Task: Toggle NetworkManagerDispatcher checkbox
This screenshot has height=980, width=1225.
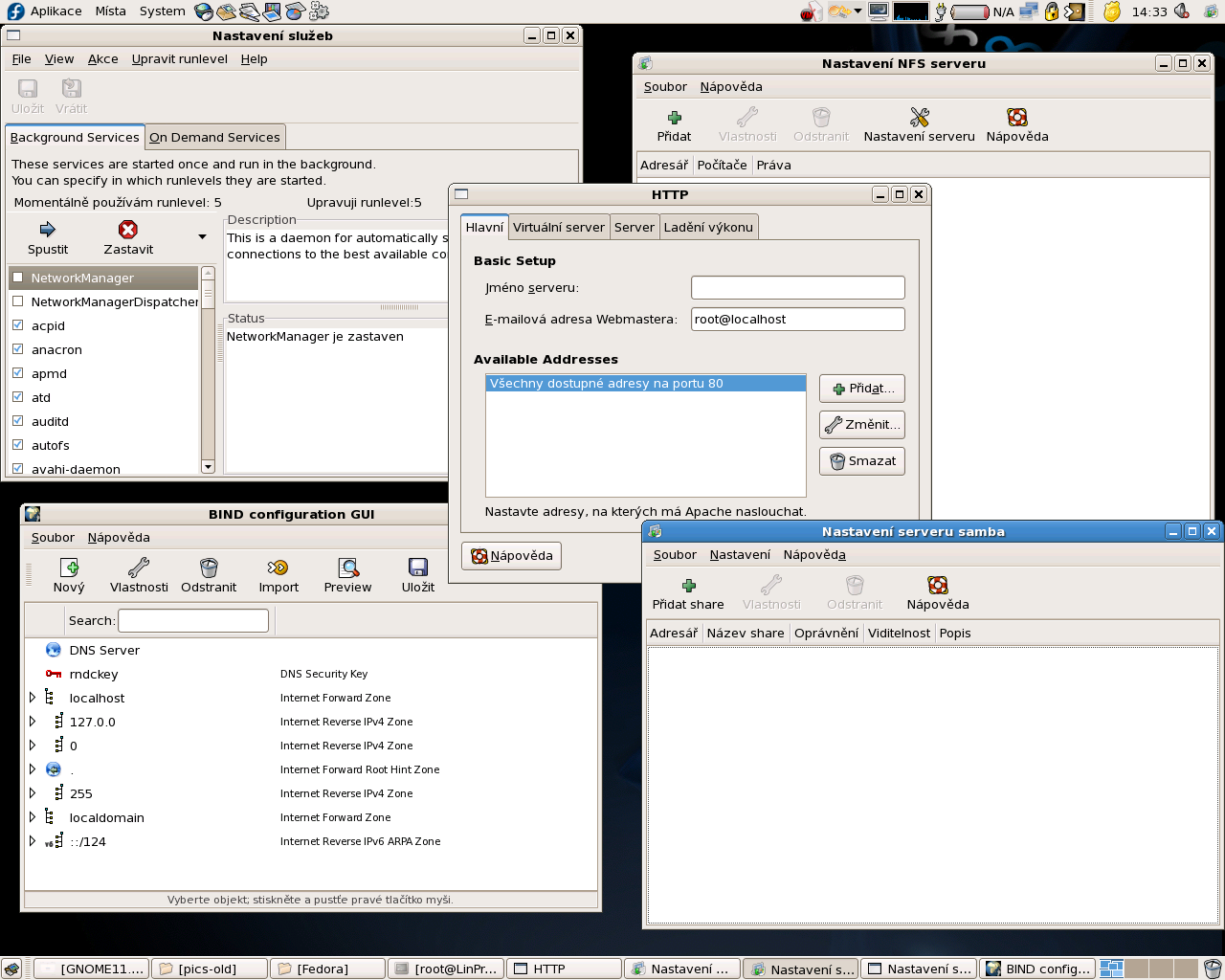Action: coord(17,301)
